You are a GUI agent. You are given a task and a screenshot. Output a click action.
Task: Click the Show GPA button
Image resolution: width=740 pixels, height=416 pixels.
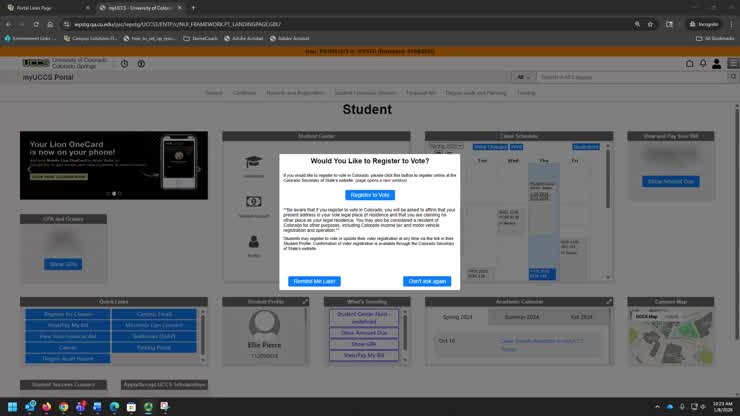click(63, 264)
